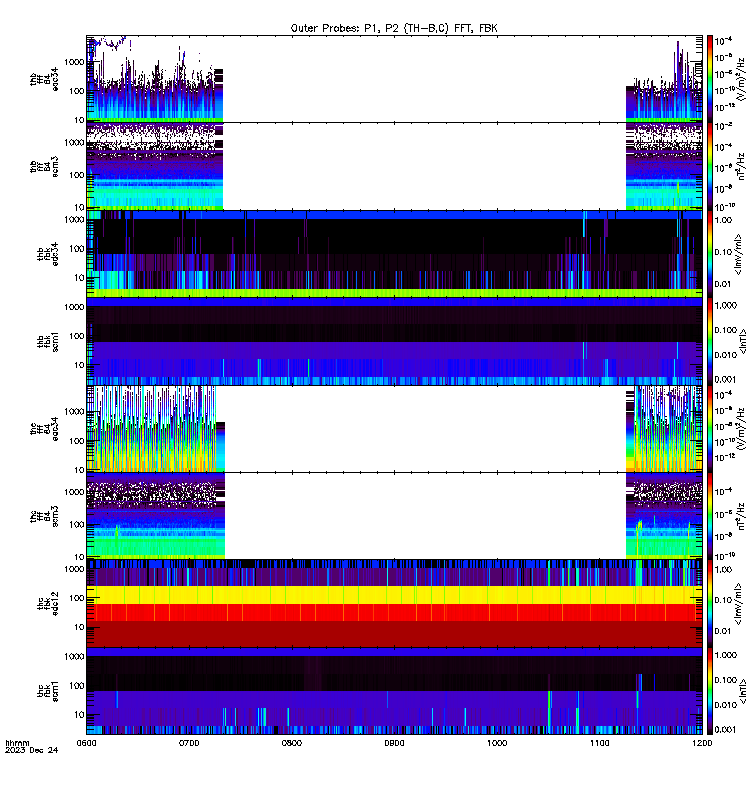
Task: Select the red-yellow thc fbk edc12 panel
Action: coord(394,604)
